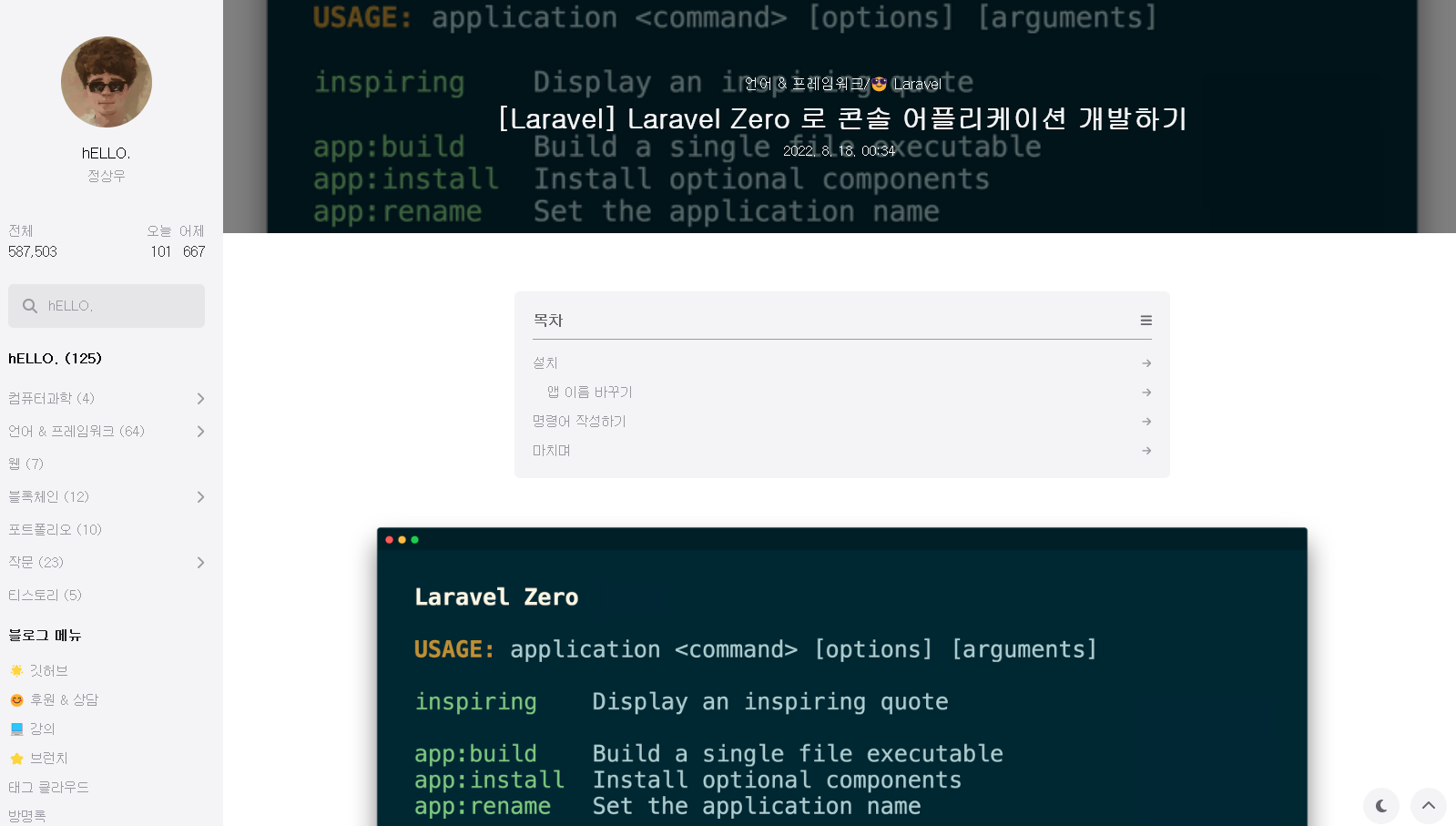Open the 티스토리 (5) category

coord(46,595)
